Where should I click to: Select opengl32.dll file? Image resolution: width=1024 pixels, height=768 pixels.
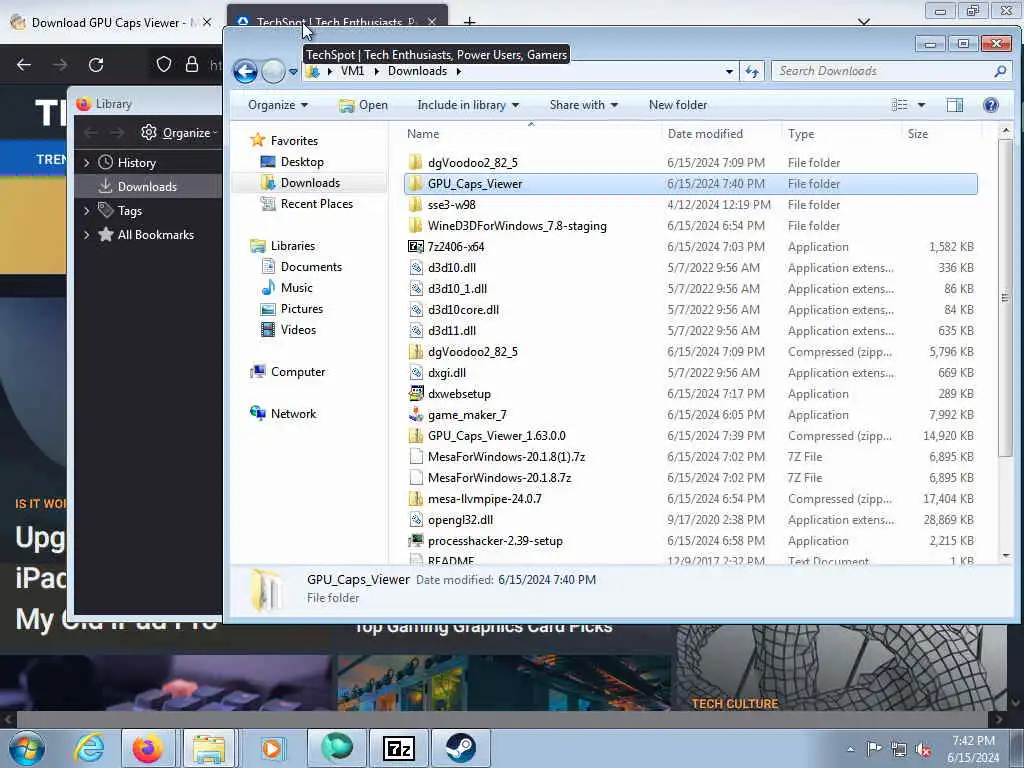pos(460,520)
